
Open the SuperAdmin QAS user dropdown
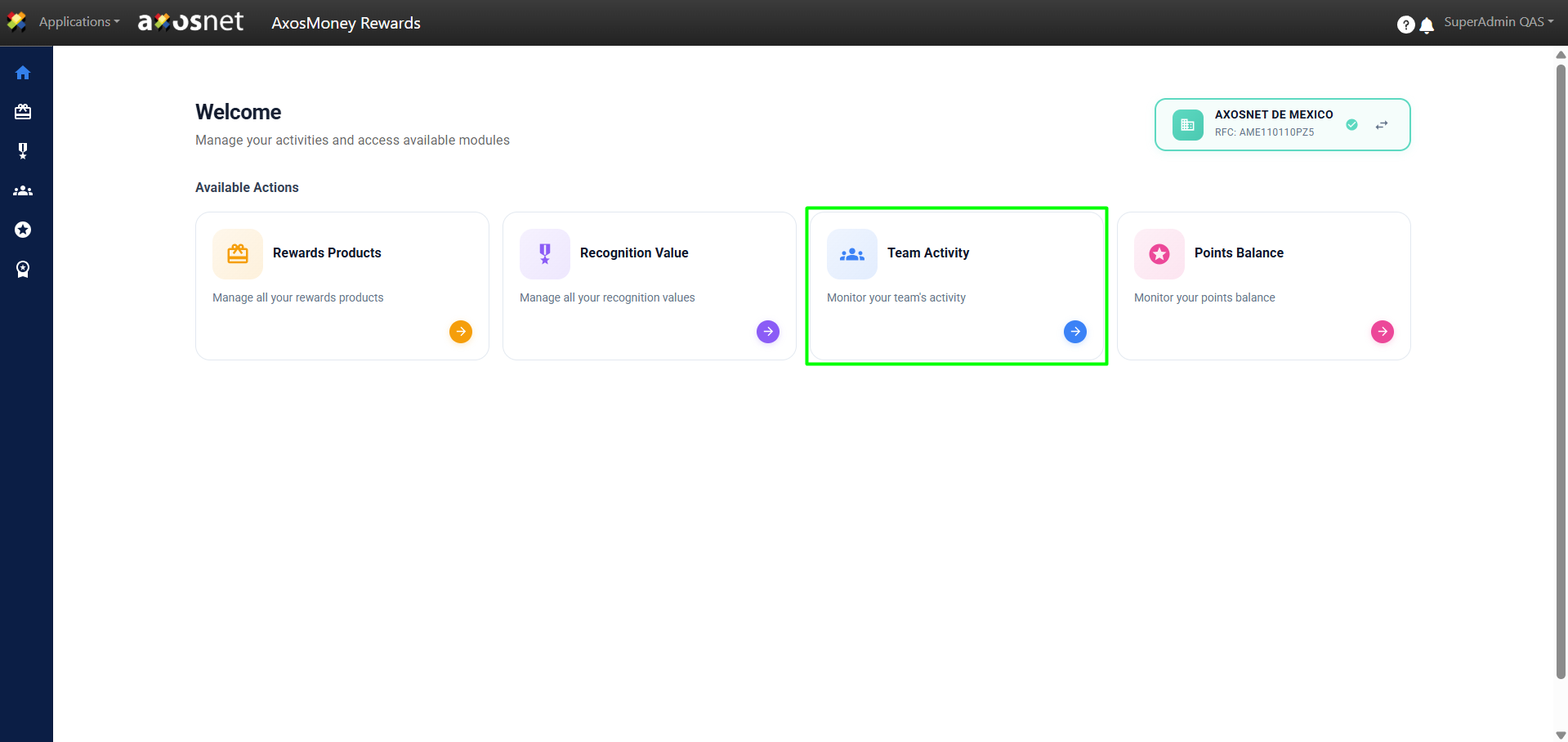(1498, 22)
